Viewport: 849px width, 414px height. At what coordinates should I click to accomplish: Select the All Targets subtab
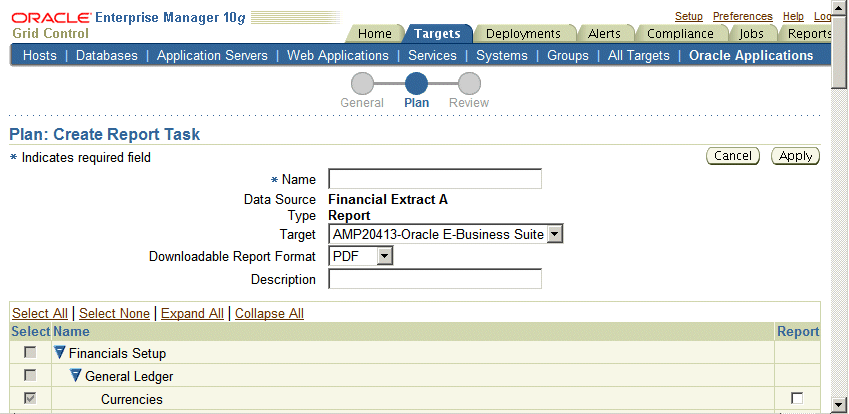pyautogui.click(x=639, y=56)
